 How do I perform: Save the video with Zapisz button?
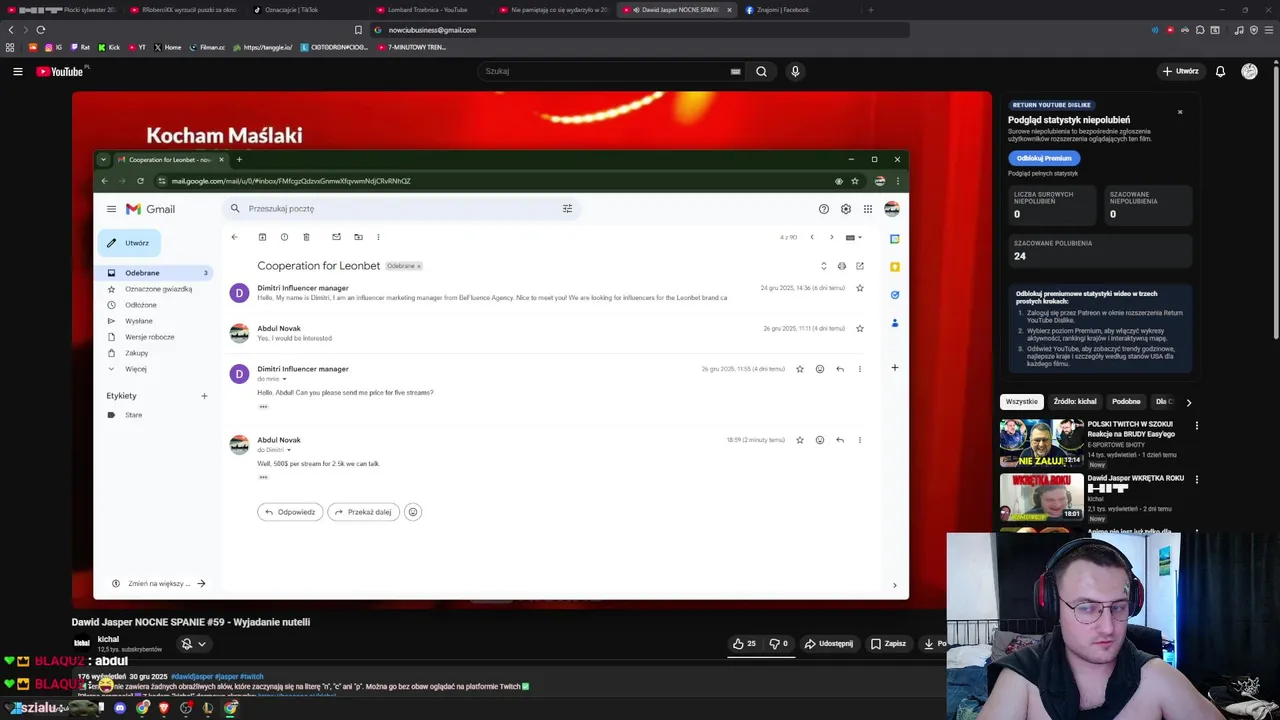pos(888,644)
